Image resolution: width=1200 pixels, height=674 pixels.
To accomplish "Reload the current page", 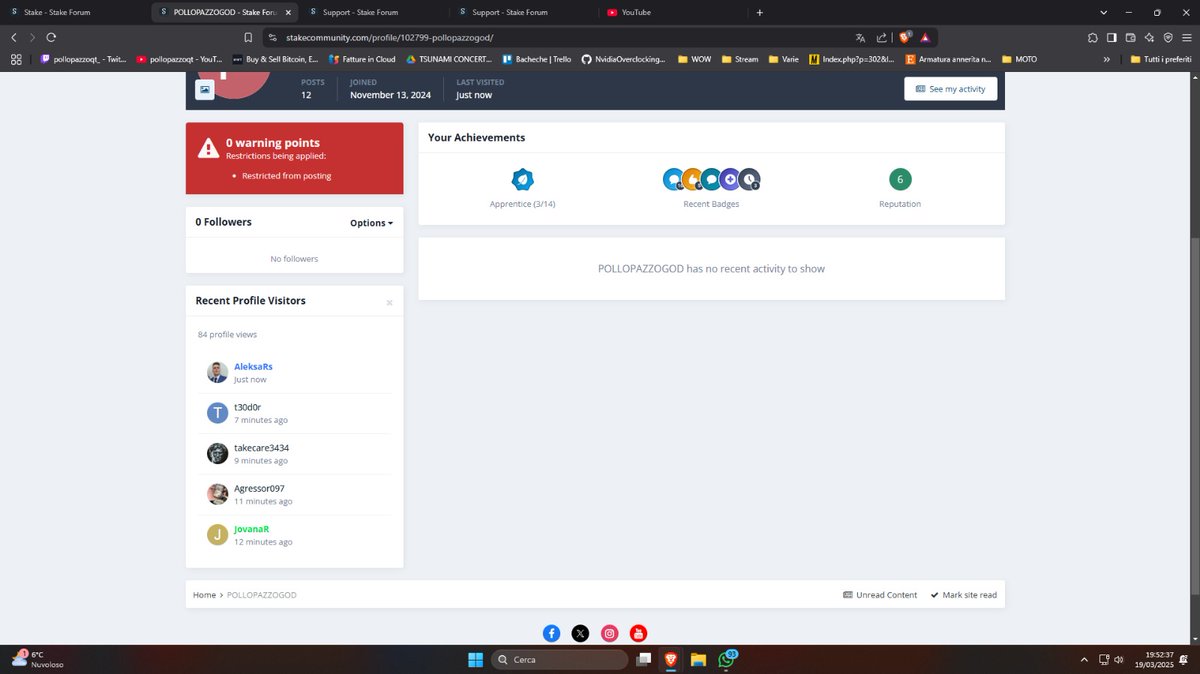I will 51,37.
